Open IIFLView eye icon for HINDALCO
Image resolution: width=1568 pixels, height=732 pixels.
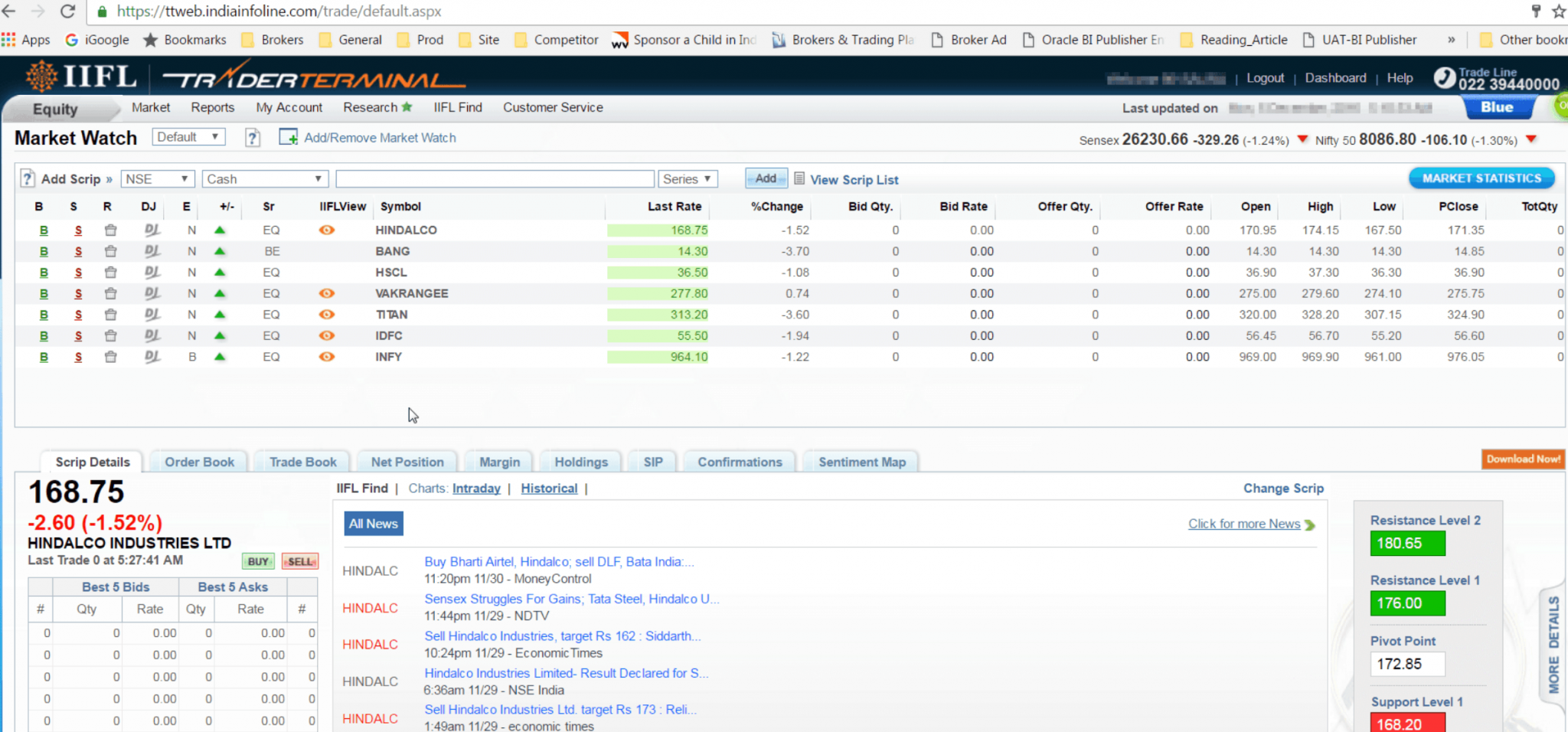click(327, 230)
